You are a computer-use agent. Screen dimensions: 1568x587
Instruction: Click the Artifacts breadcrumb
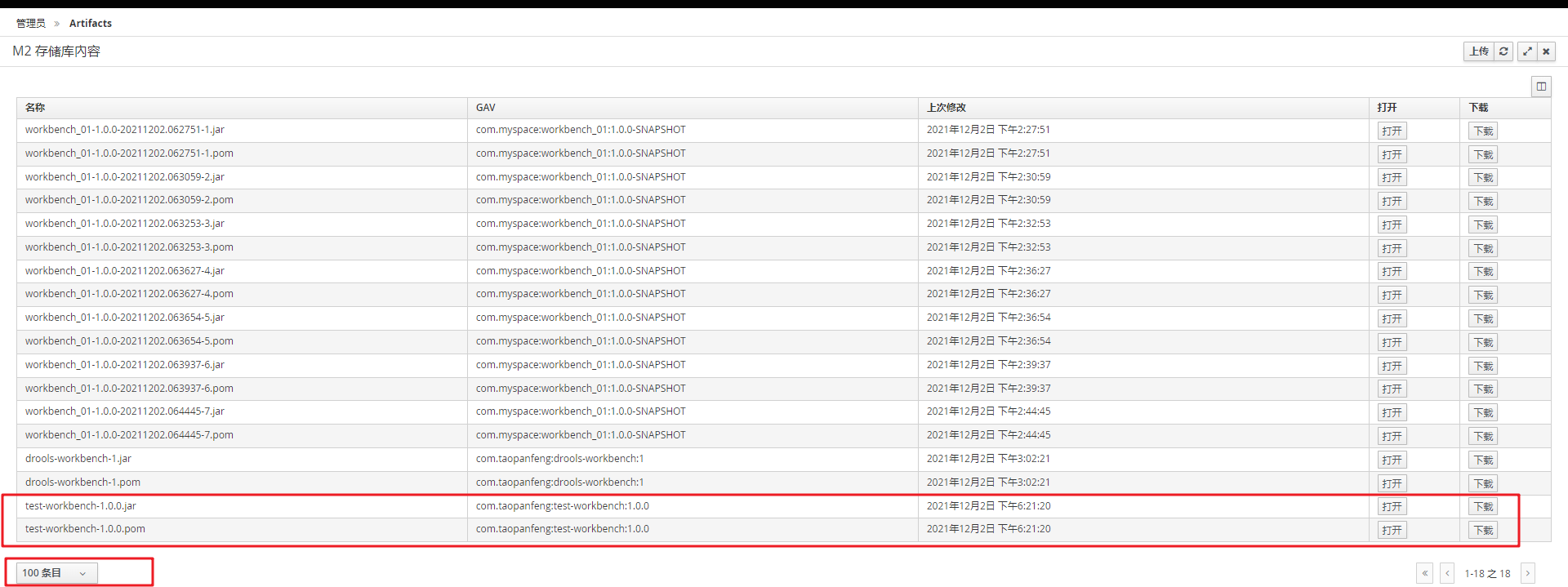point(91,24)
